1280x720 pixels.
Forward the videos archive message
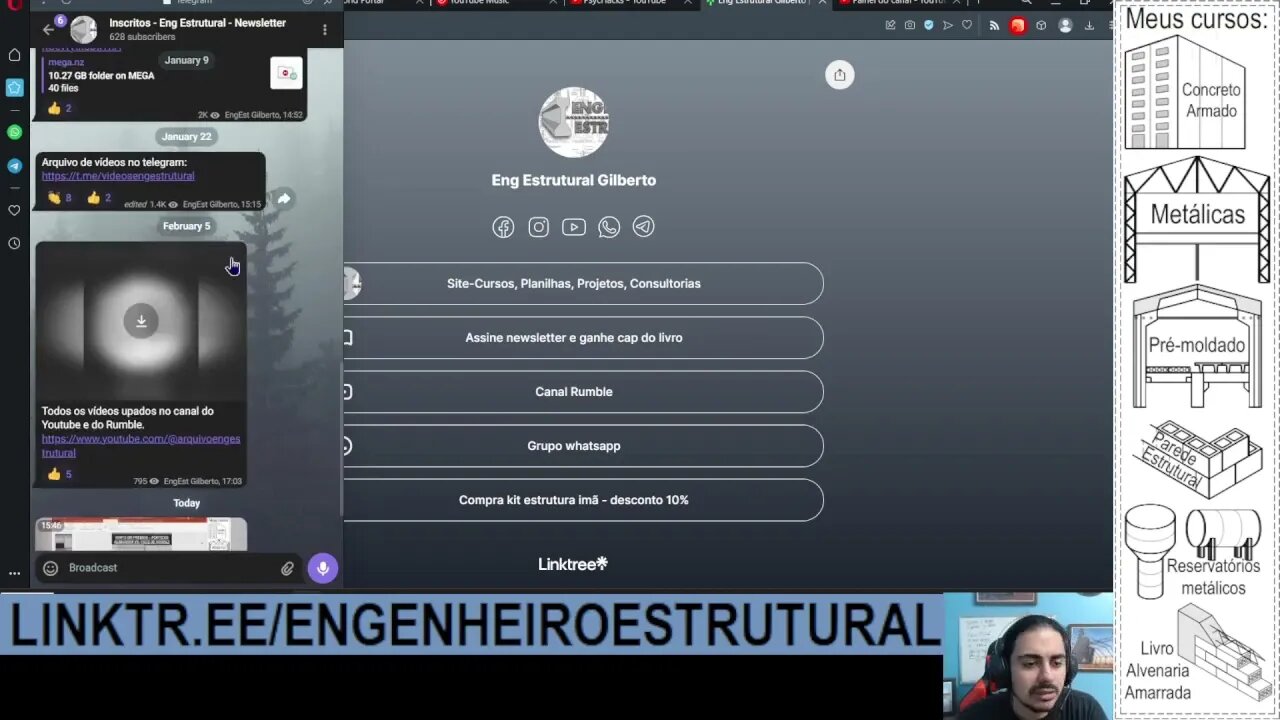point(284,199)
